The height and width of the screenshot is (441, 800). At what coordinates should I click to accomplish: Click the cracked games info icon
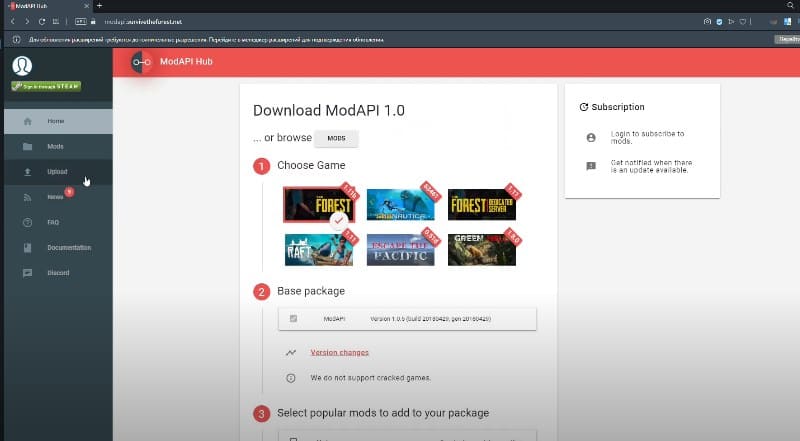click(291, 378)
